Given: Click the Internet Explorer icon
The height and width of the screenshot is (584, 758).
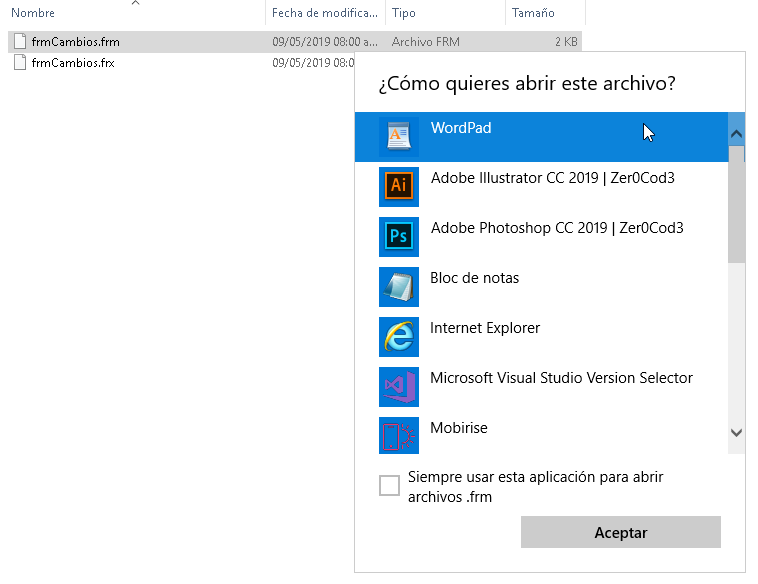Looking at the screenshot, I should click(x=399, y=336).
